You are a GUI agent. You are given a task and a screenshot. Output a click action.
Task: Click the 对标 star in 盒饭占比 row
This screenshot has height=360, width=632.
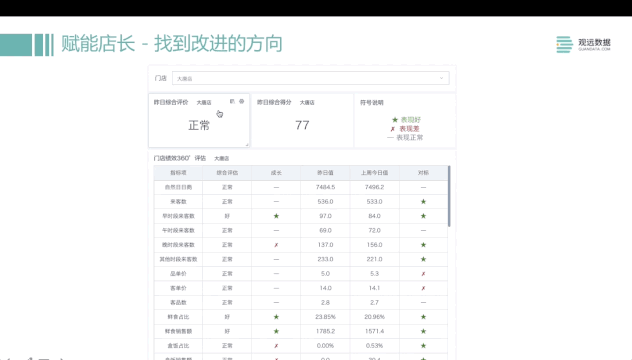[x=423, y=346]
